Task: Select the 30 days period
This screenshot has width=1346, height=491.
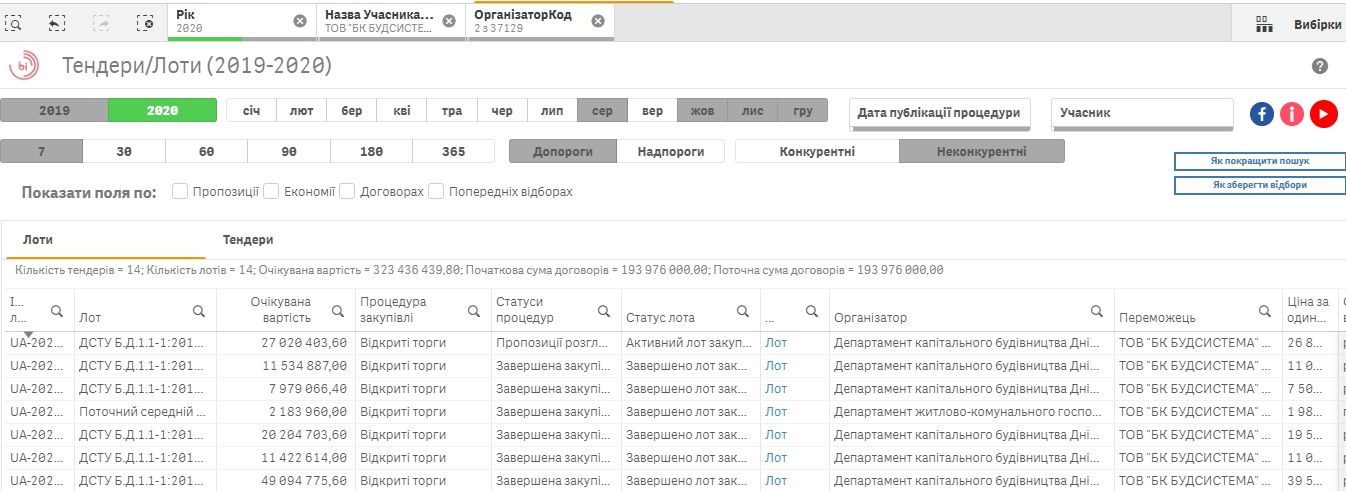Action: coord(124,152)
